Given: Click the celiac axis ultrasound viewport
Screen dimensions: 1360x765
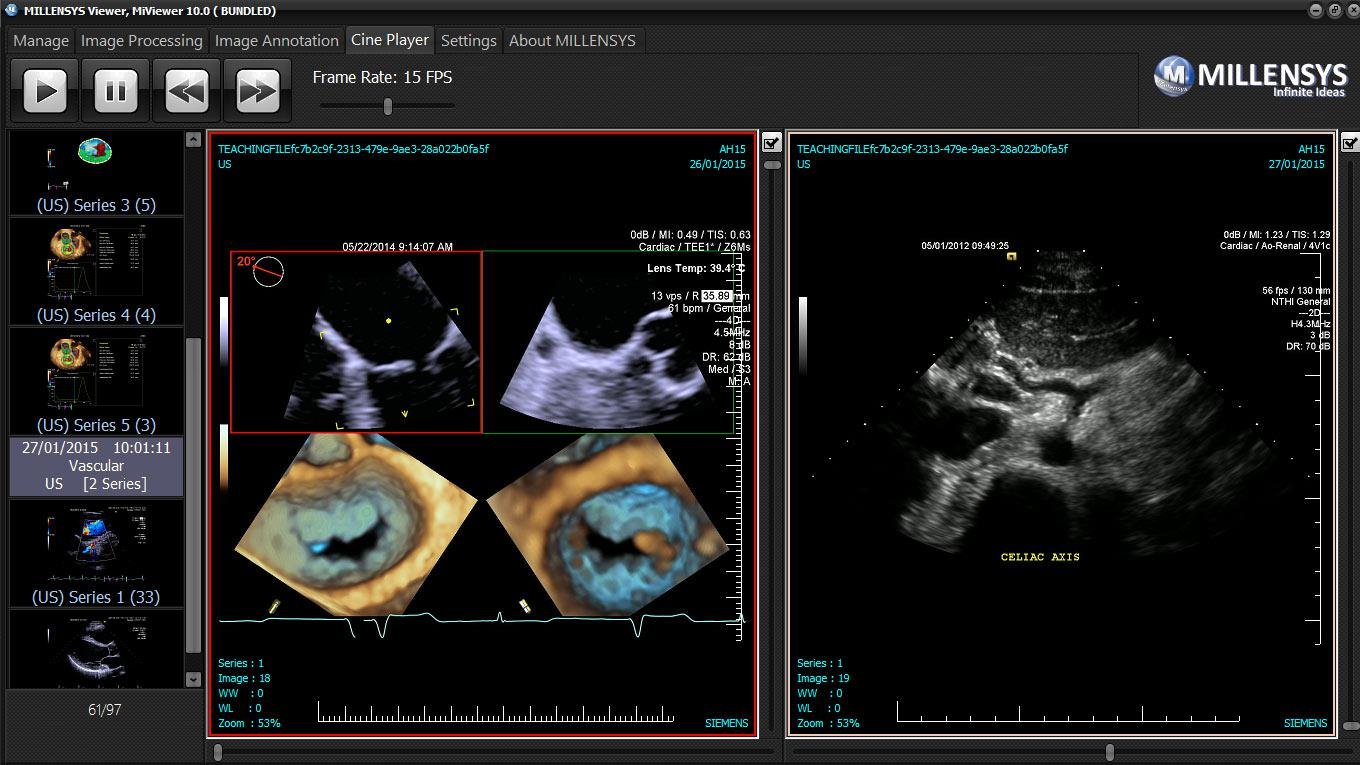Looking at the screenshot, I should 1061,435.
